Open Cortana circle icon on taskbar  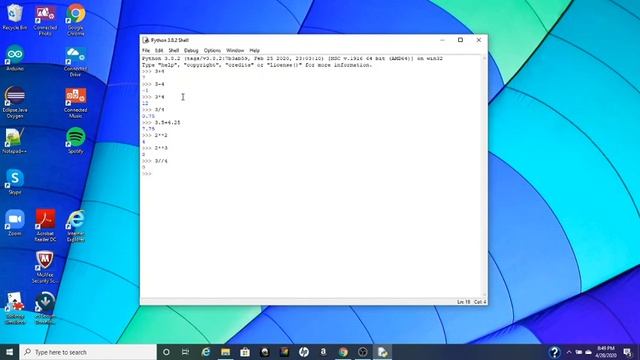click(x=166, y=352)
